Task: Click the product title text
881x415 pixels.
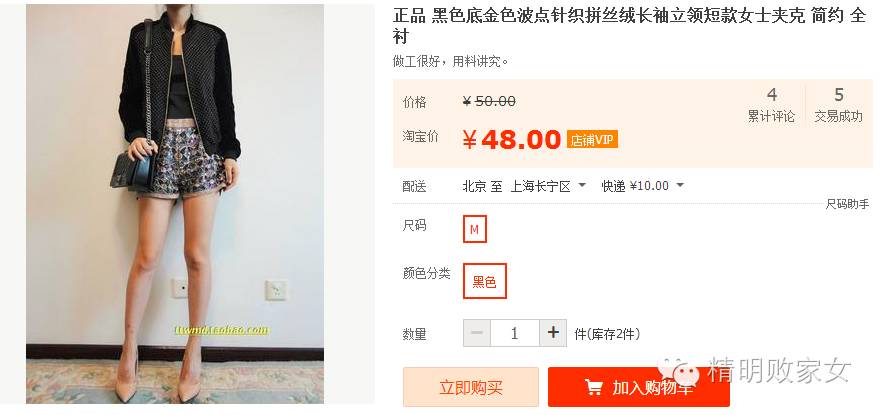Action: point(629,26)
